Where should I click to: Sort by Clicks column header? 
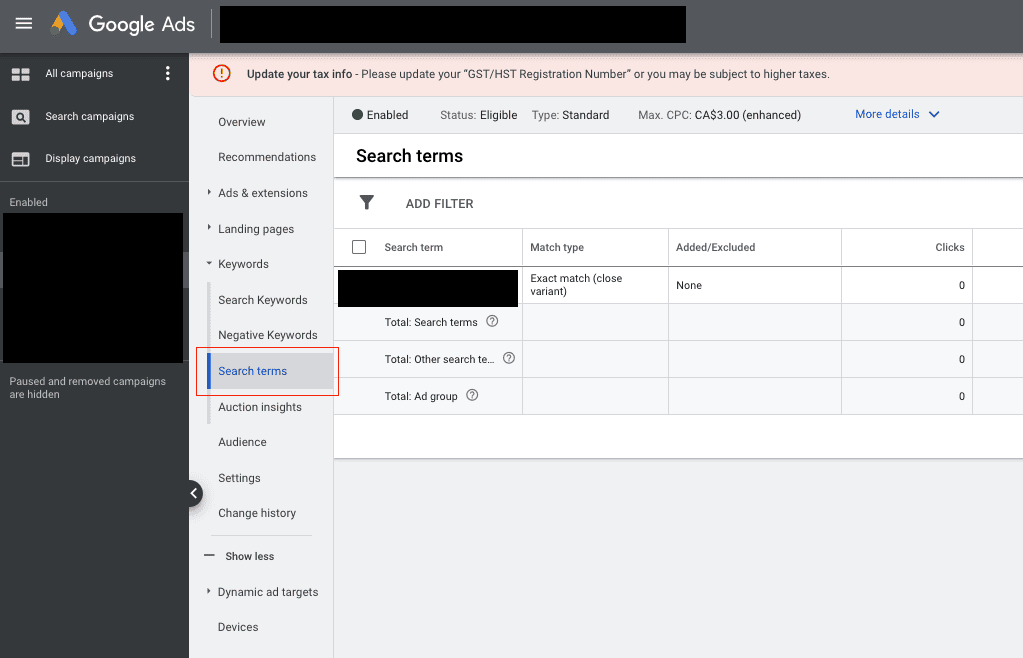click(x=949, y=247)
